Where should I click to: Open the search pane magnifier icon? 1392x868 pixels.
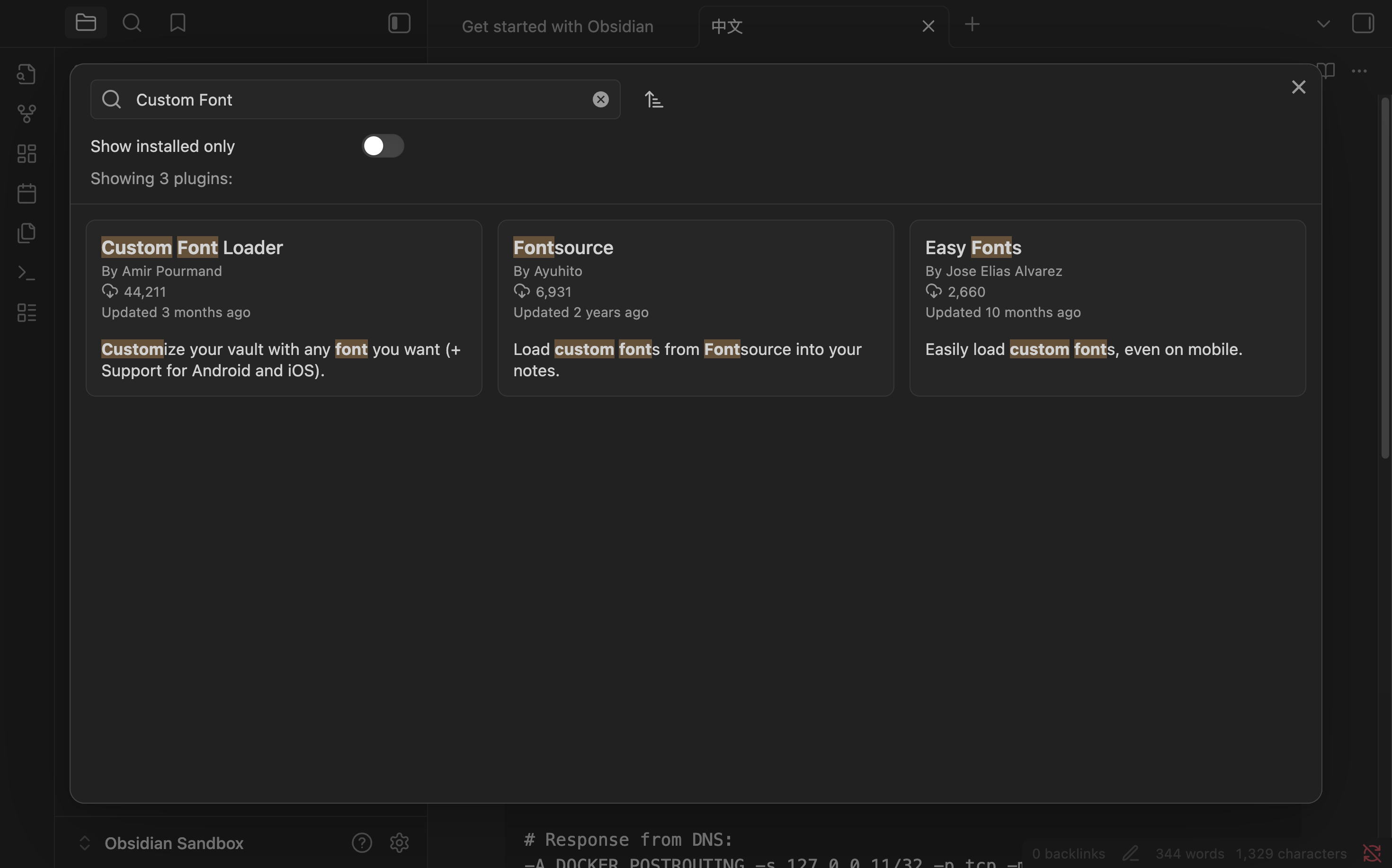(x=132, y=23)
